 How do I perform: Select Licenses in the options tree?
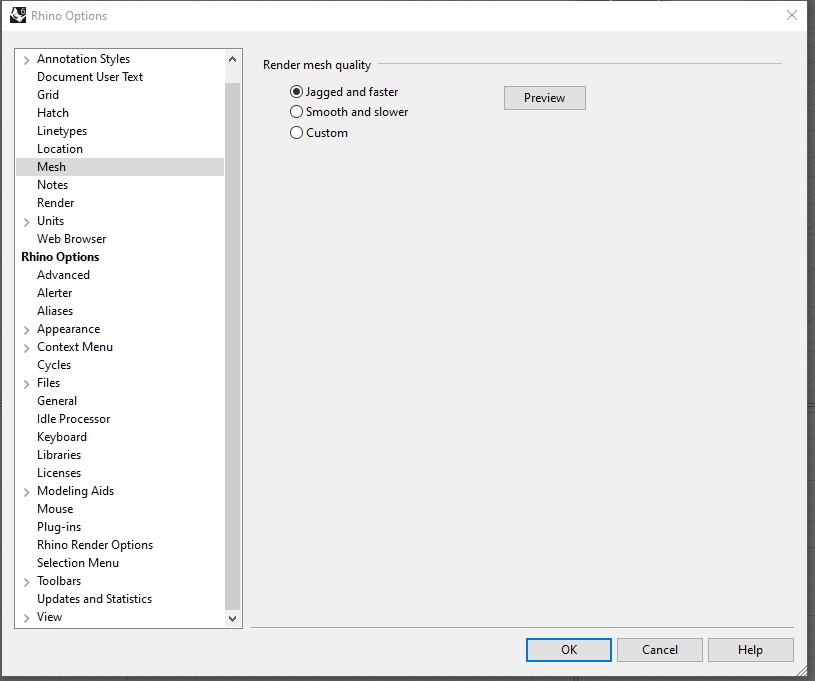(x=59, y=473)
